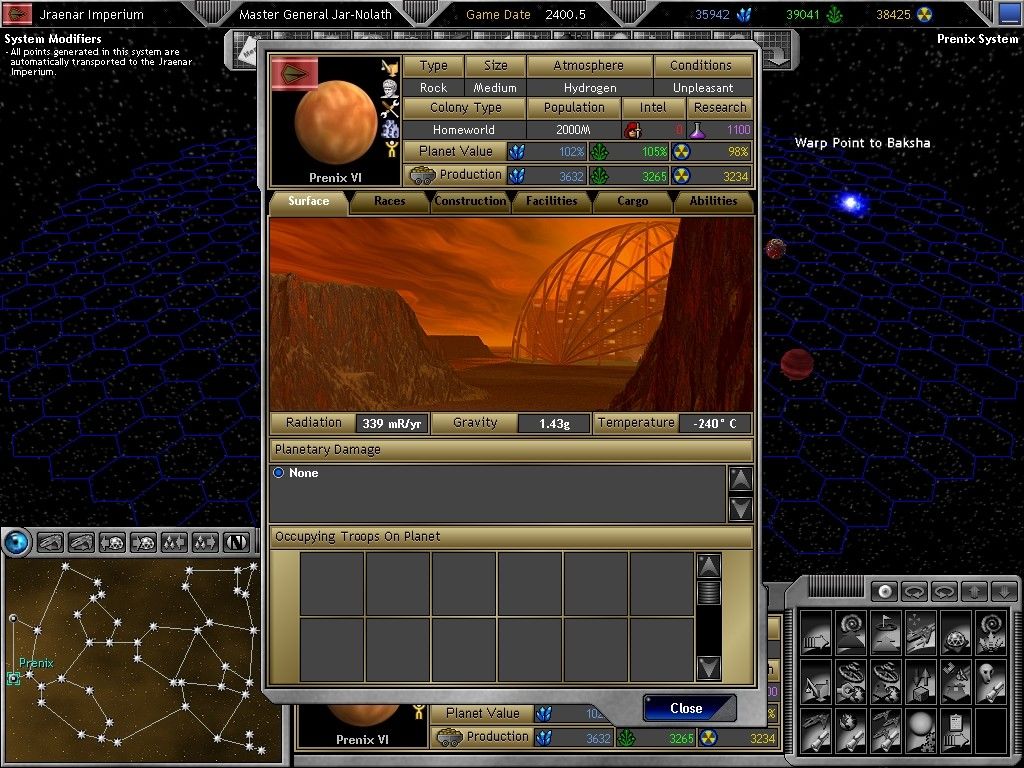Image resolution: width=1024 pixels, height=768 pixels.
Task: Open the Races tab
Action: tap(390, 201)
